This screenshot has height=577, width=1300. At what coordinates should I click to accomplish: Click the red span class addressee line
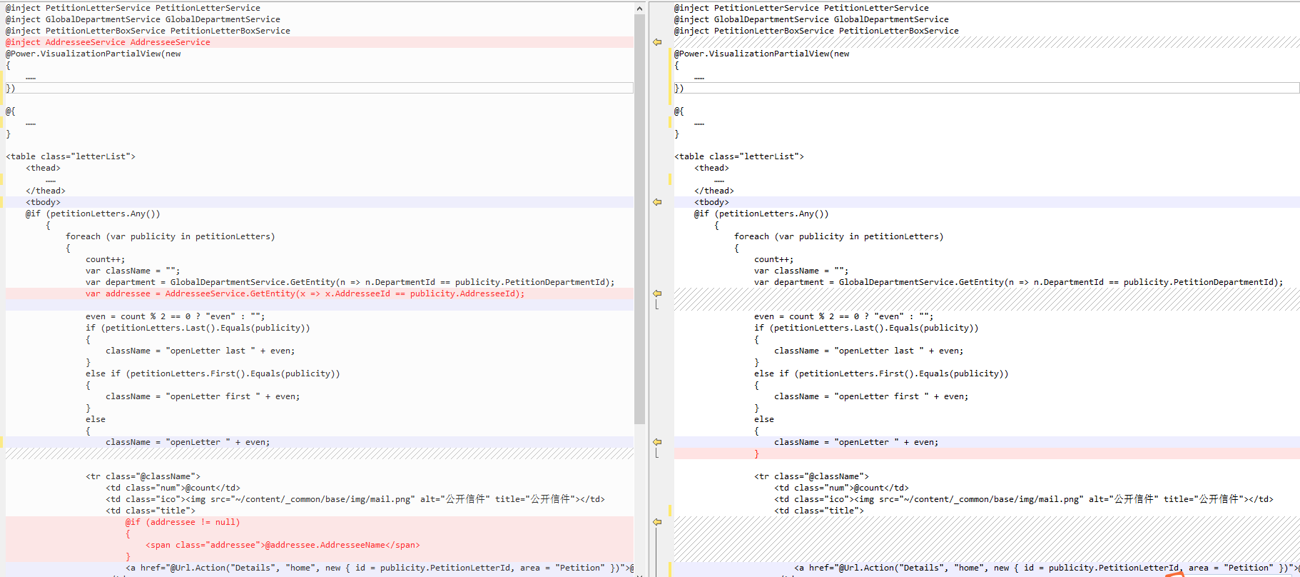pyautogui.click(x=282, y=545)
